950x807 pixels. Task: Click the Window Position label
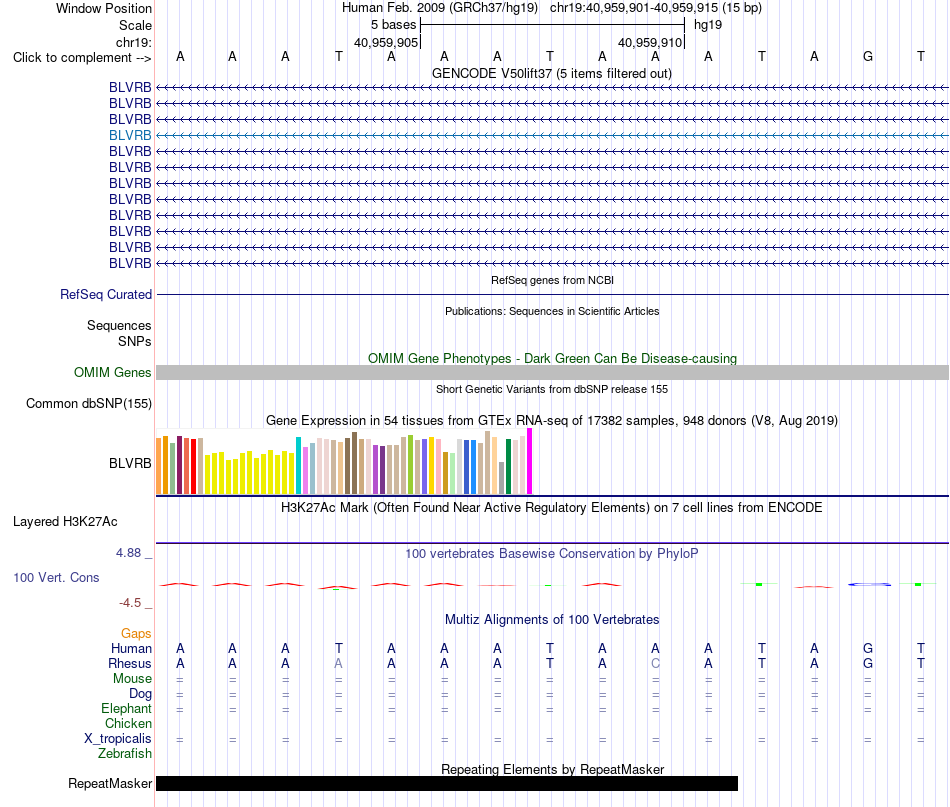click(104, 8)
